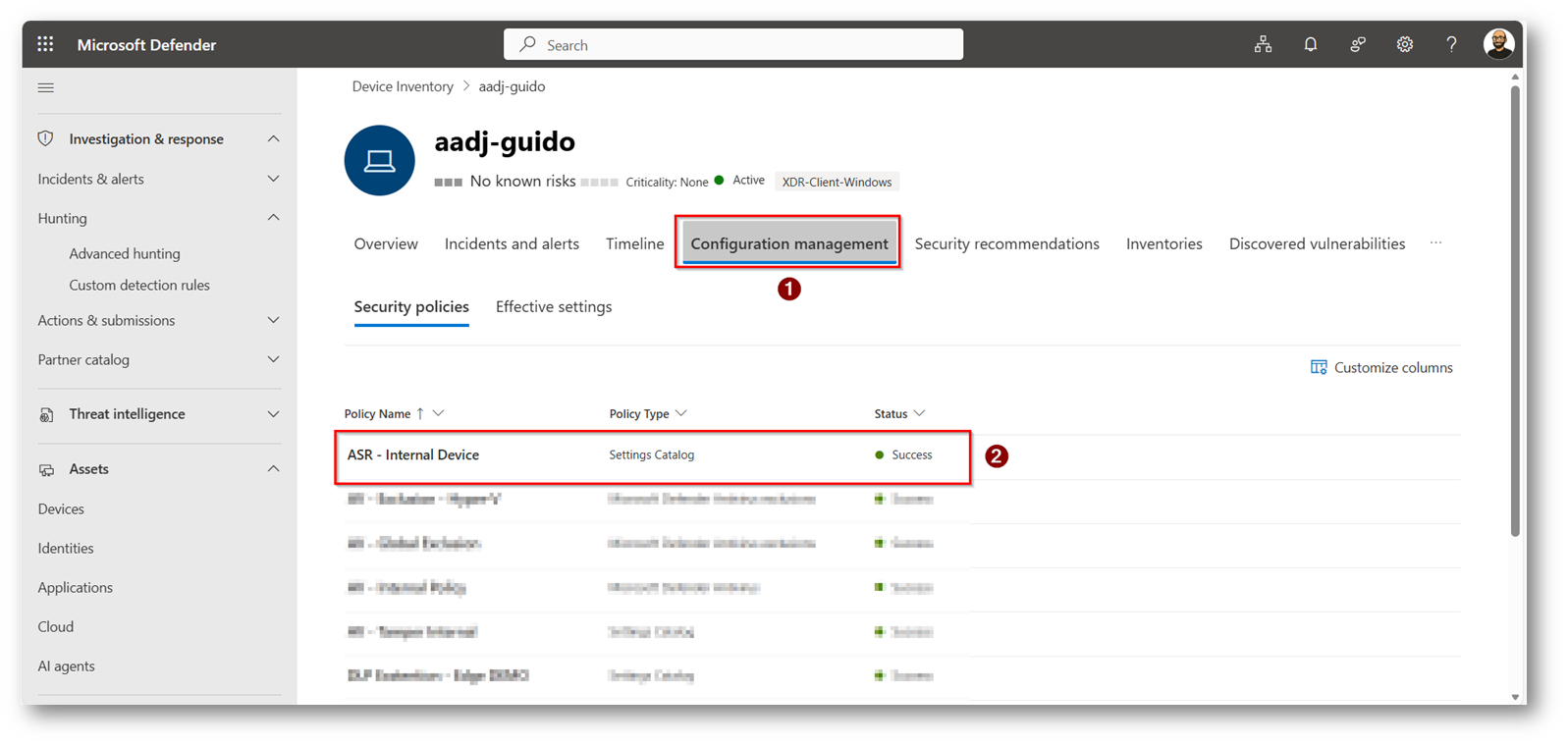The height and width of the screenshot is (746, 1568).
Task: Click the search magnifier icon
Action: tap(528, 44)
